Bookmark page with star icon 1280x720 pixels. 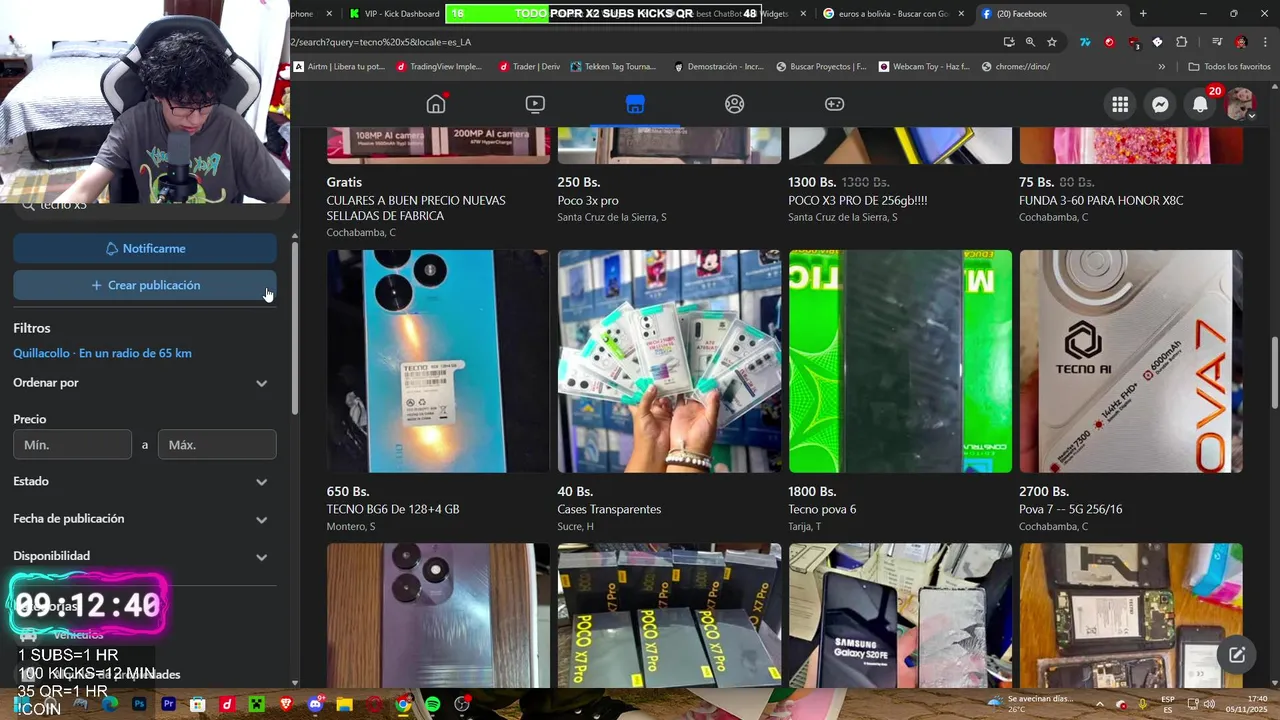(x=1052, y=42)
